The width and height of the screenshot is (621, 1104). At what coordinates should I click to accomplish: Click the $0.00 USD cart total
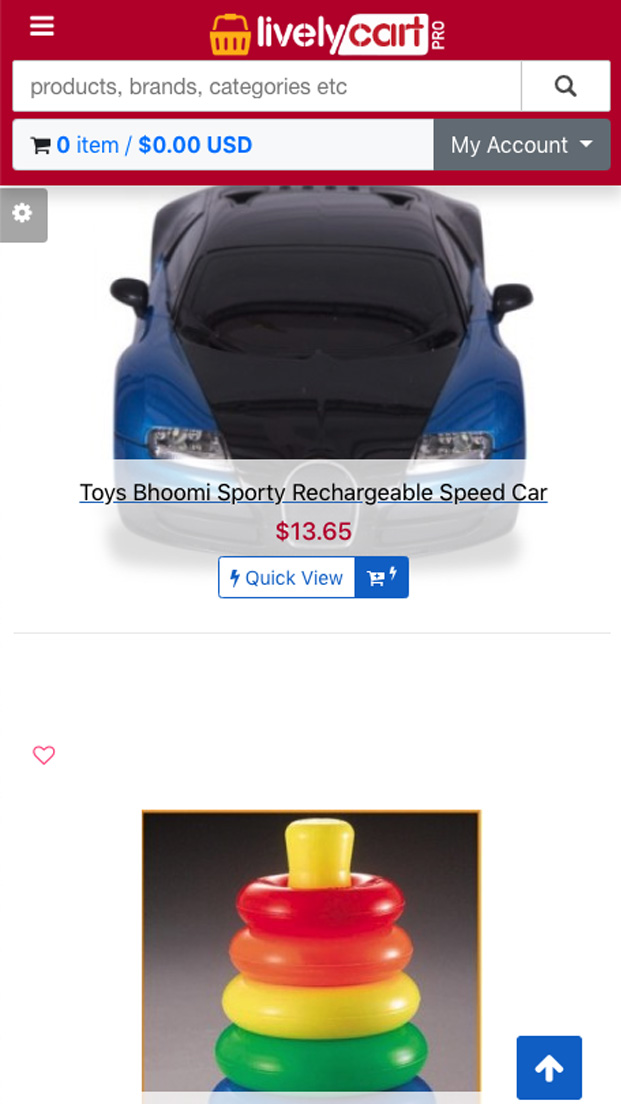195,145
